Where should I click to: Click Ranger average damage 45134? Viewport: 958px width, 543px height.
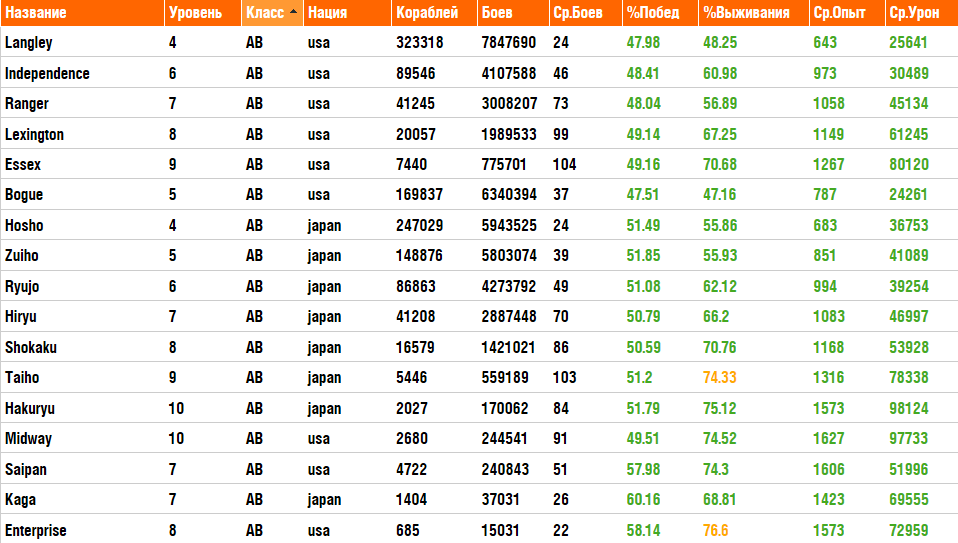[909, 104]
